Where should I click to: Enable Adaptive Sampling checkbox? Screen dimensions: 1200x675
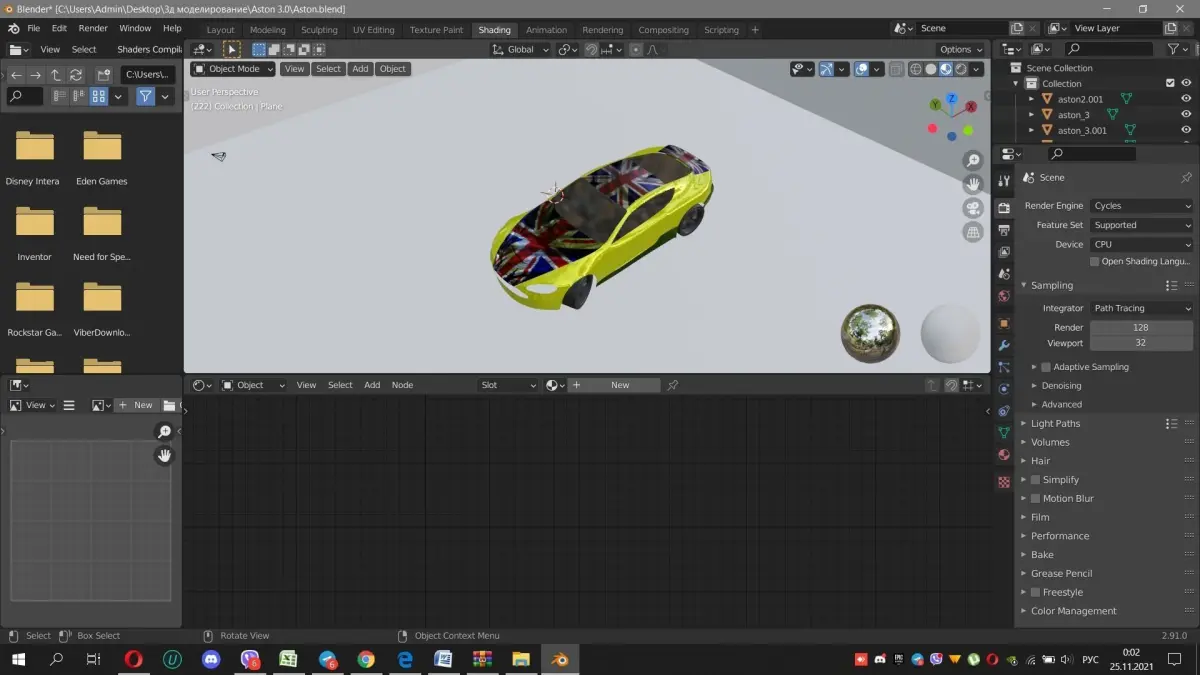pyautogui.click(x=1046, y=367)
